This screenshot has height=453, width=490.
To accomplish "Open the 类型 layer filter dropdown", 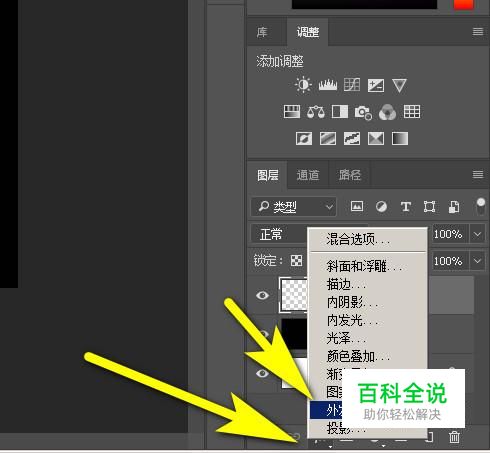I will click(294, 207).
